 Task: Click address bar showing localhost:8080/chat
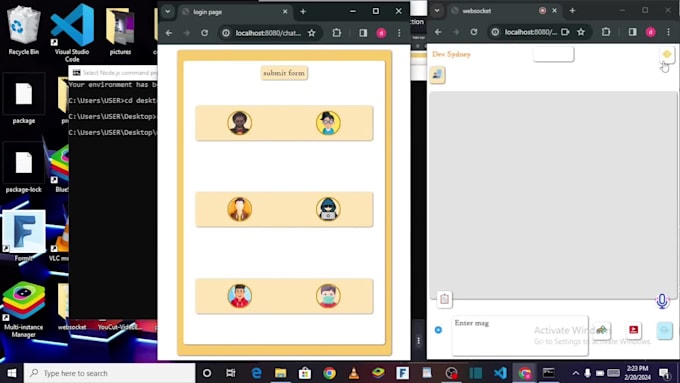(x=268, y=33)
